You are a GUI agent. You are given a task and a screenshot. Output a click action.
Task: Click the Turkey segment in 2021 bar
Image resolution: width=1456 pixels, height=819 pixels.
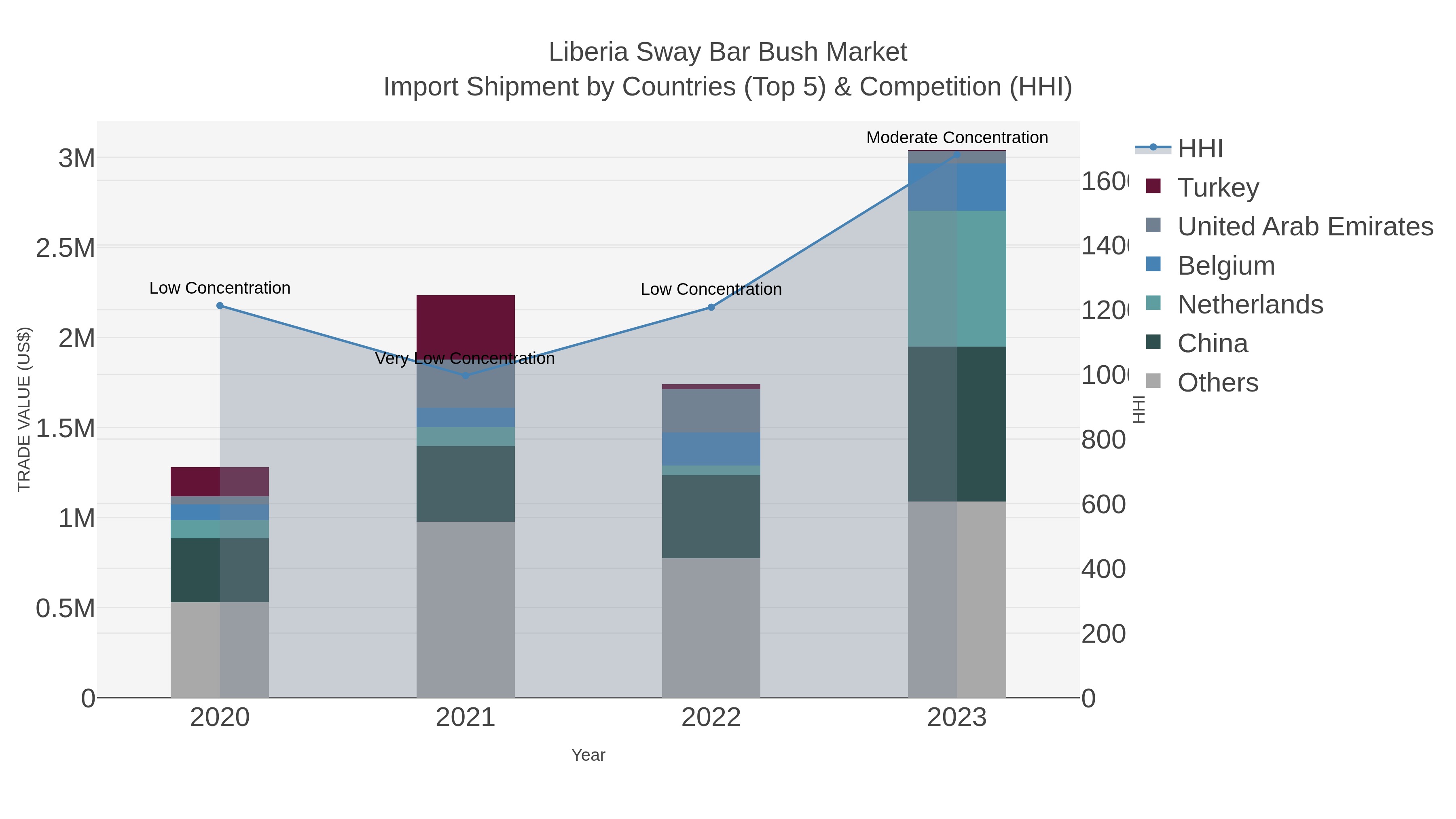(x=466, y=327)
